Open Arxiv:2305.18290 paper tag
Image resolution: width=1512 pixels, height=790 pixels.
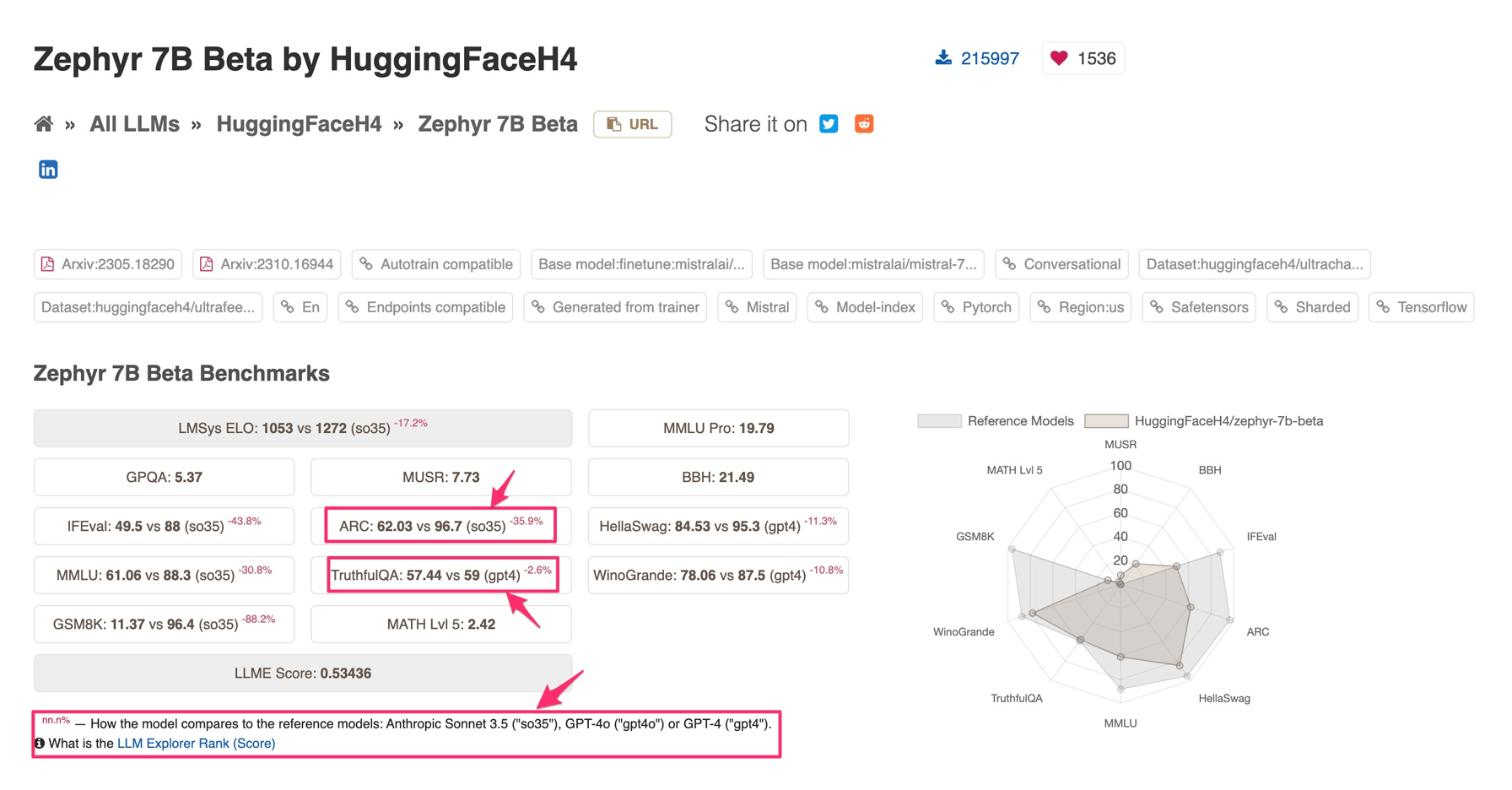[x=108, y=264]
